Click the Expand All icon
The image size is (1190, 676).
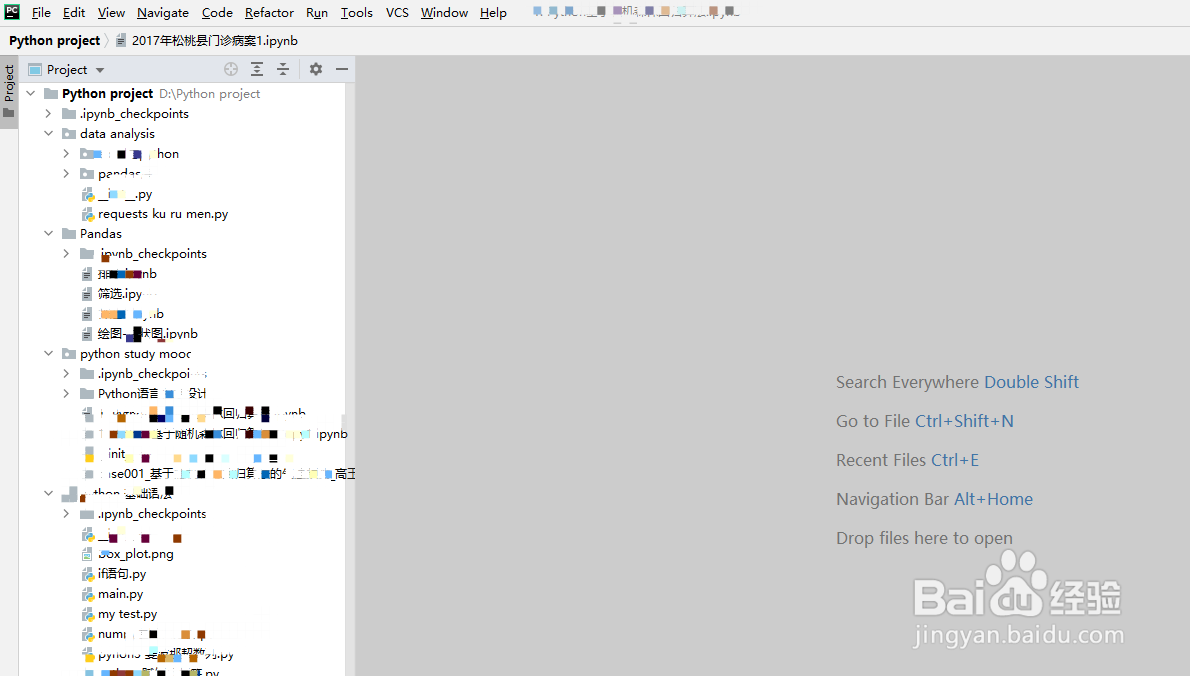pyautogui.click(x=257, y=69)
